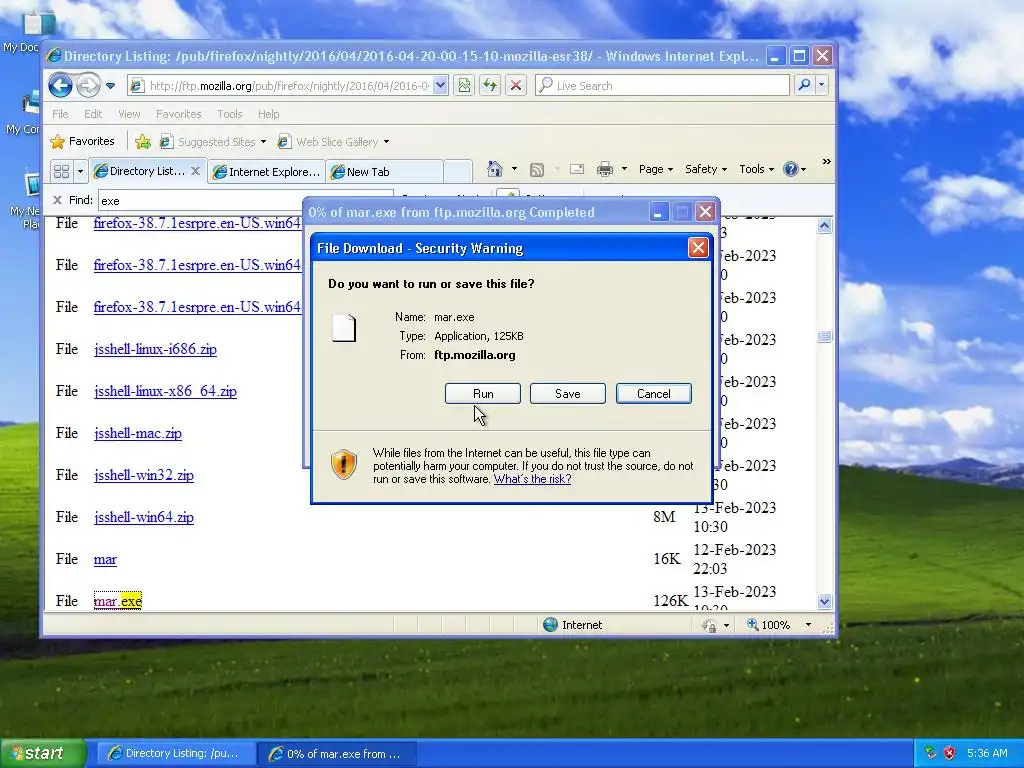Click the blue Help question mark icon
1024x768 pixels.
point(791,169)
